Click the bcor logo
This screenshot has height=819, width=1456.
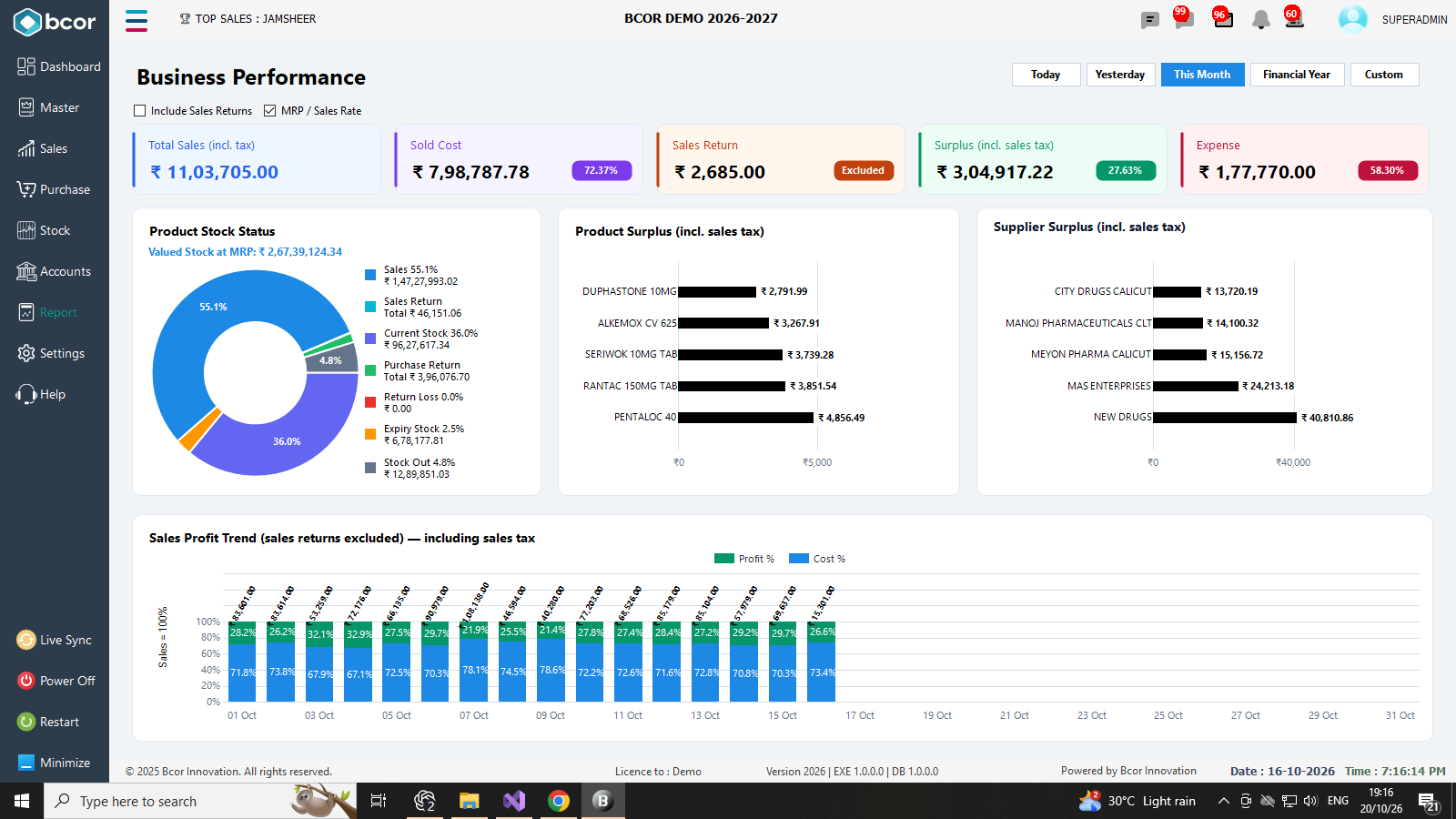[x=55, y=22]
